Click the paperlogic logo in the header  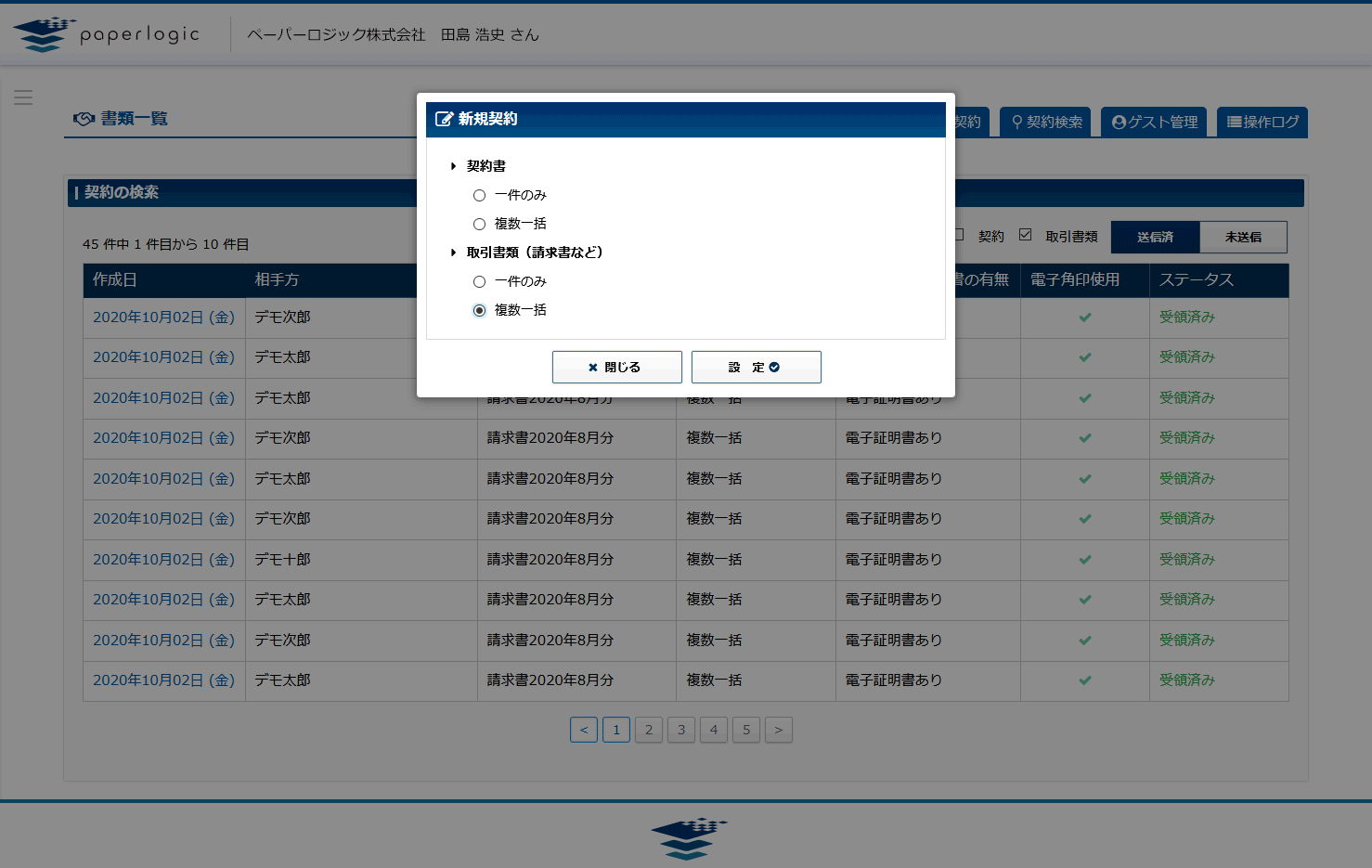(x=107, y=34)
